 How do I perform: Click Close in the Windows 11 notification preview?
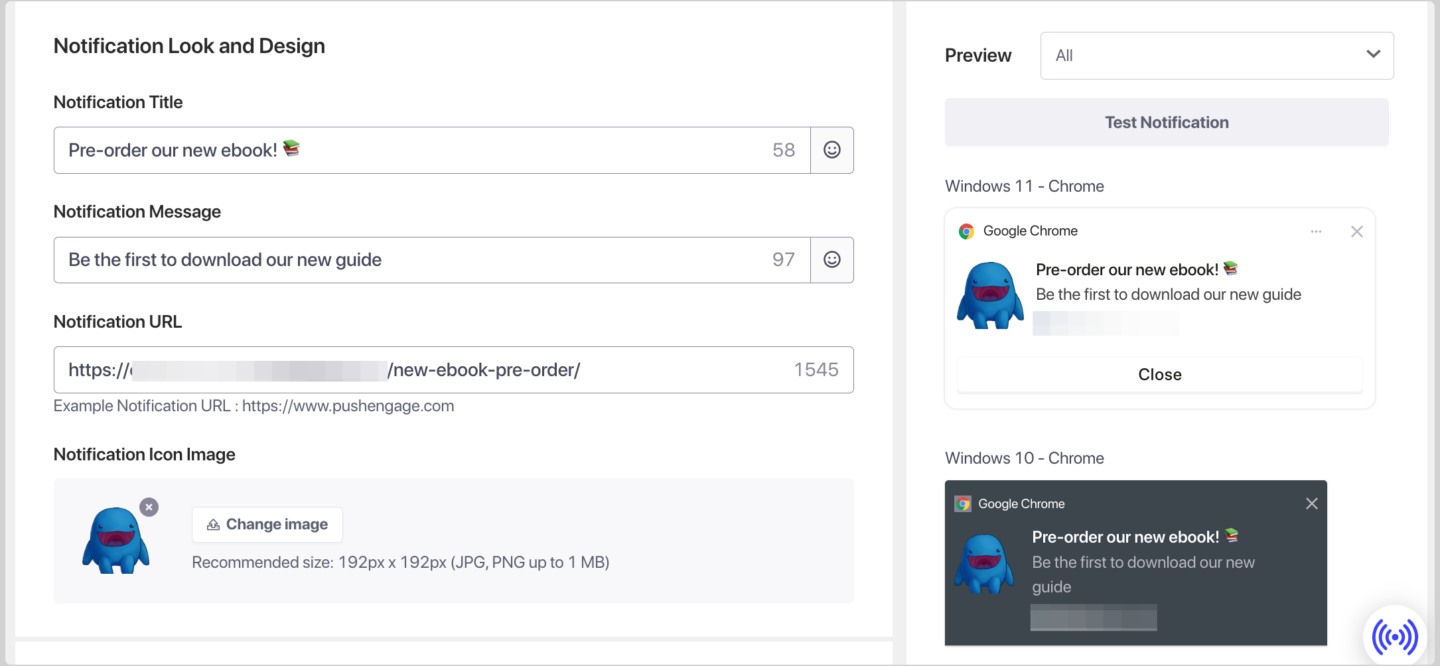(x=1159, y=375)
